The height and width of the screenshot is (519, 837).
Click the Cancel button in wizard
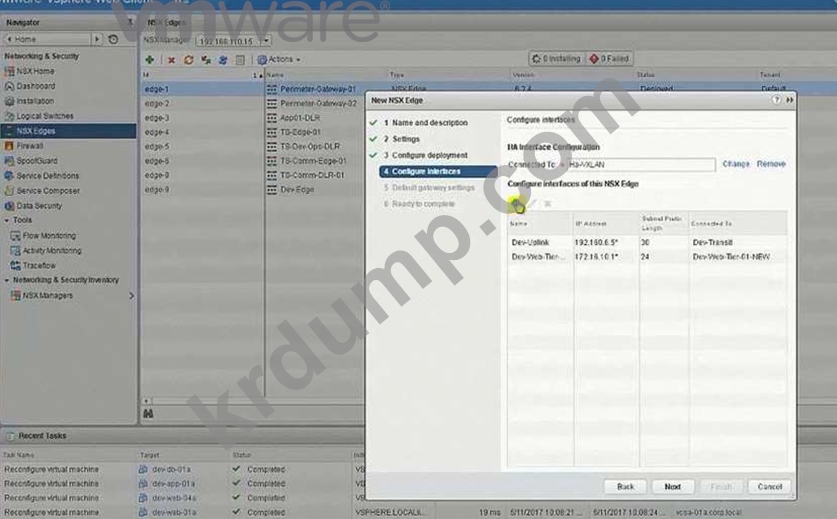769,486
